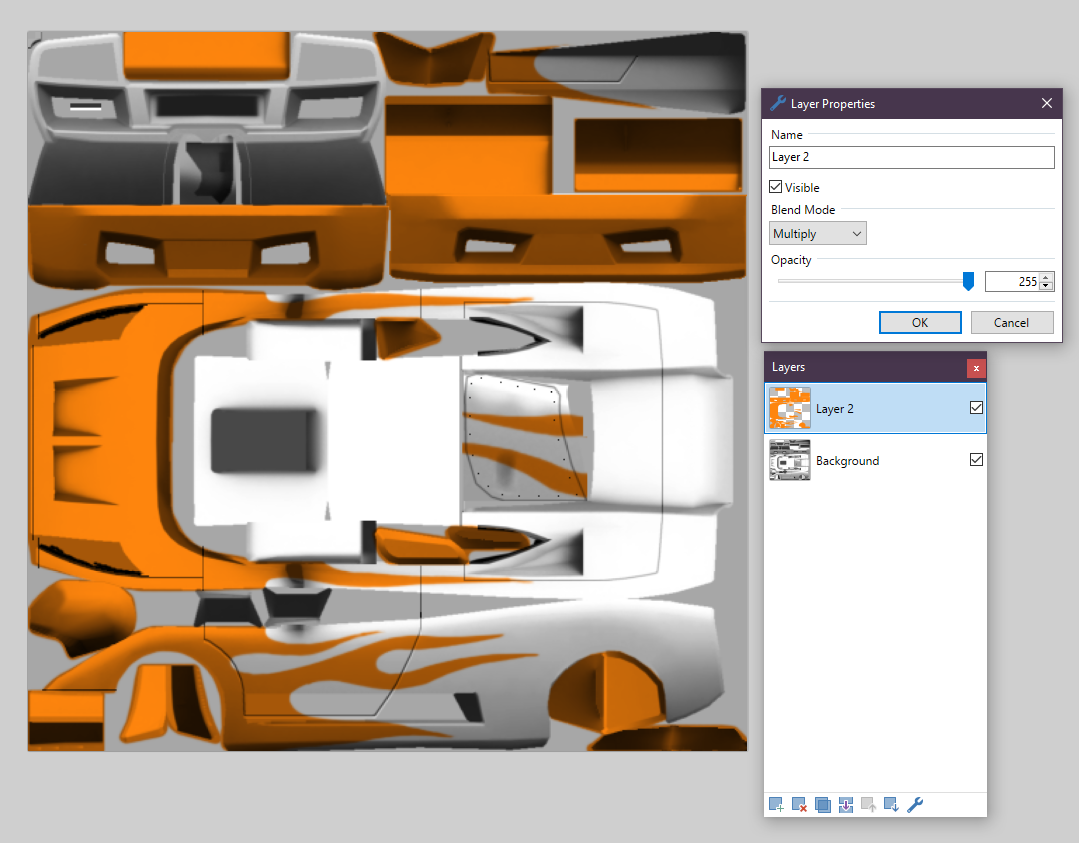The width and height of the screenshot is (1079, 843).
Task: Click the Layer 2 thumbnail
Action: point(789,408)
